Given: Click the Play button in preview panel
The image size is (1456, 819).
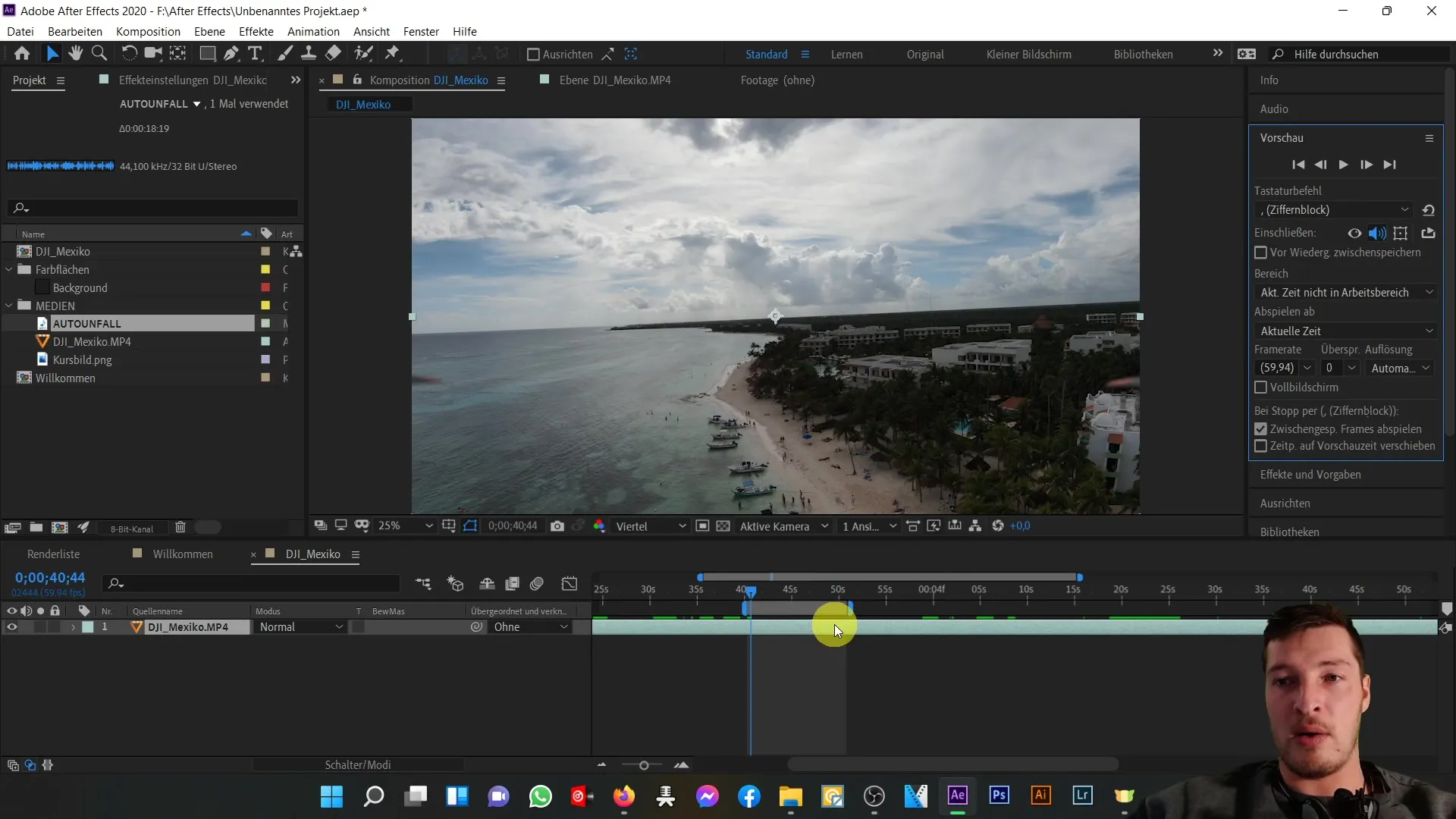Looking at the screenshot, I should (1343, 164).
